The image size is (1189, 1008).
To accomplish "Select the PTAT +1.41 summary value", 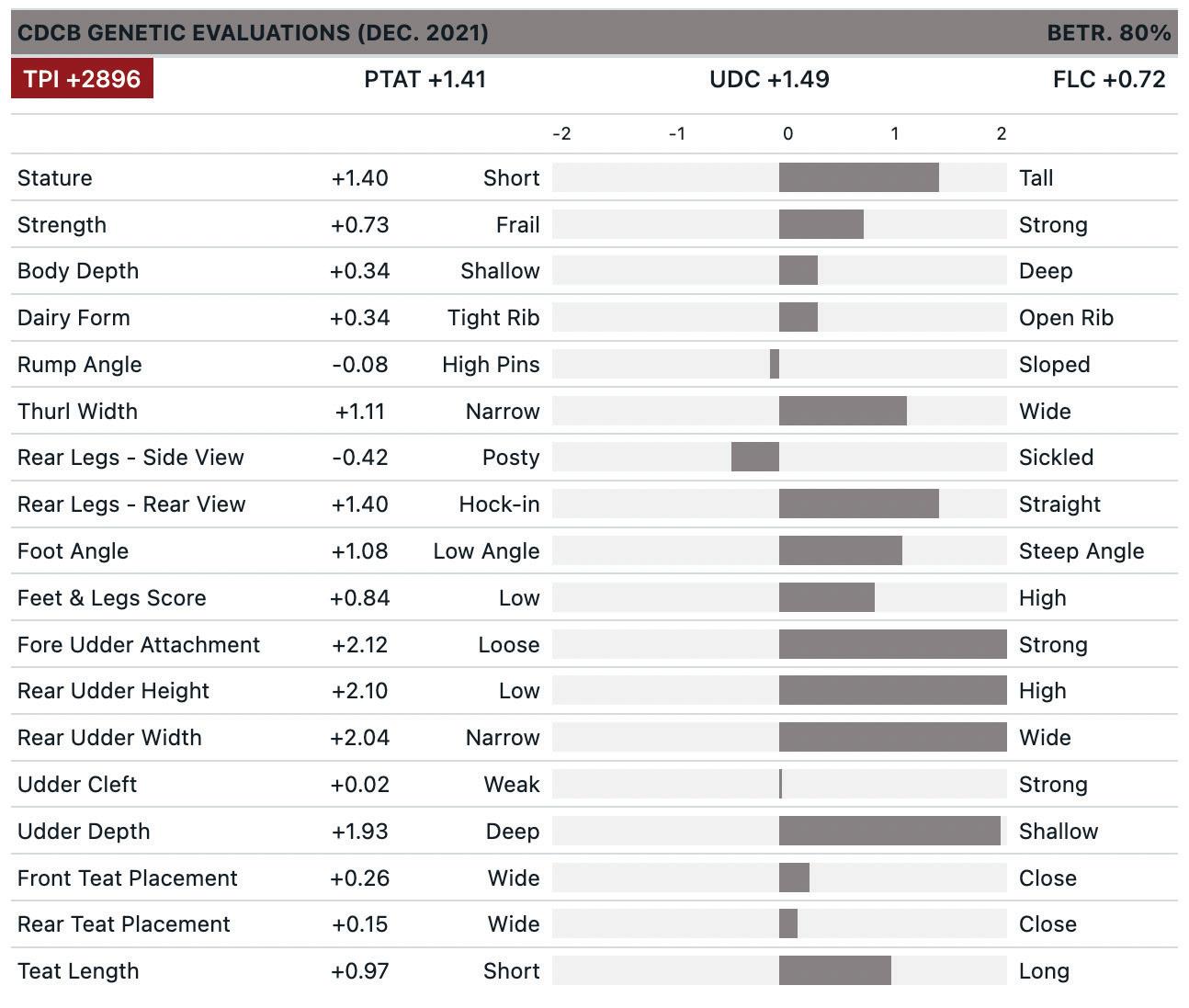I will tap(425, 79).
